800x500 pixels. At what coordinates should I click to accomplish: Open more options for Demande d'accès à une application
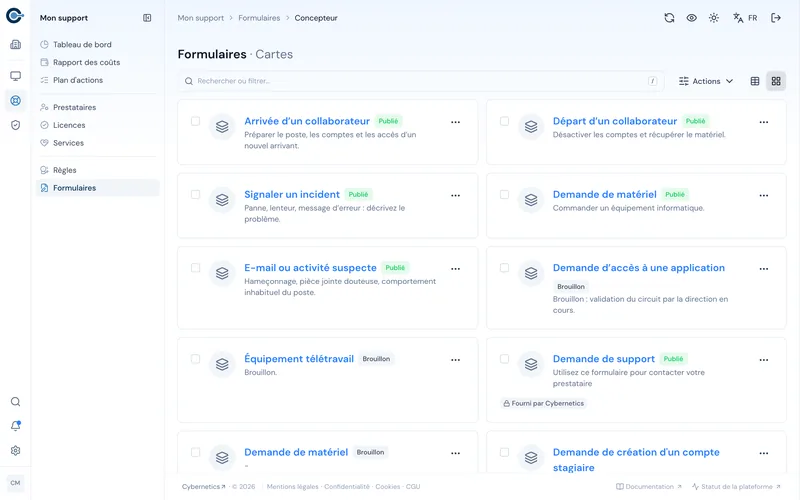tap(763, 269)
